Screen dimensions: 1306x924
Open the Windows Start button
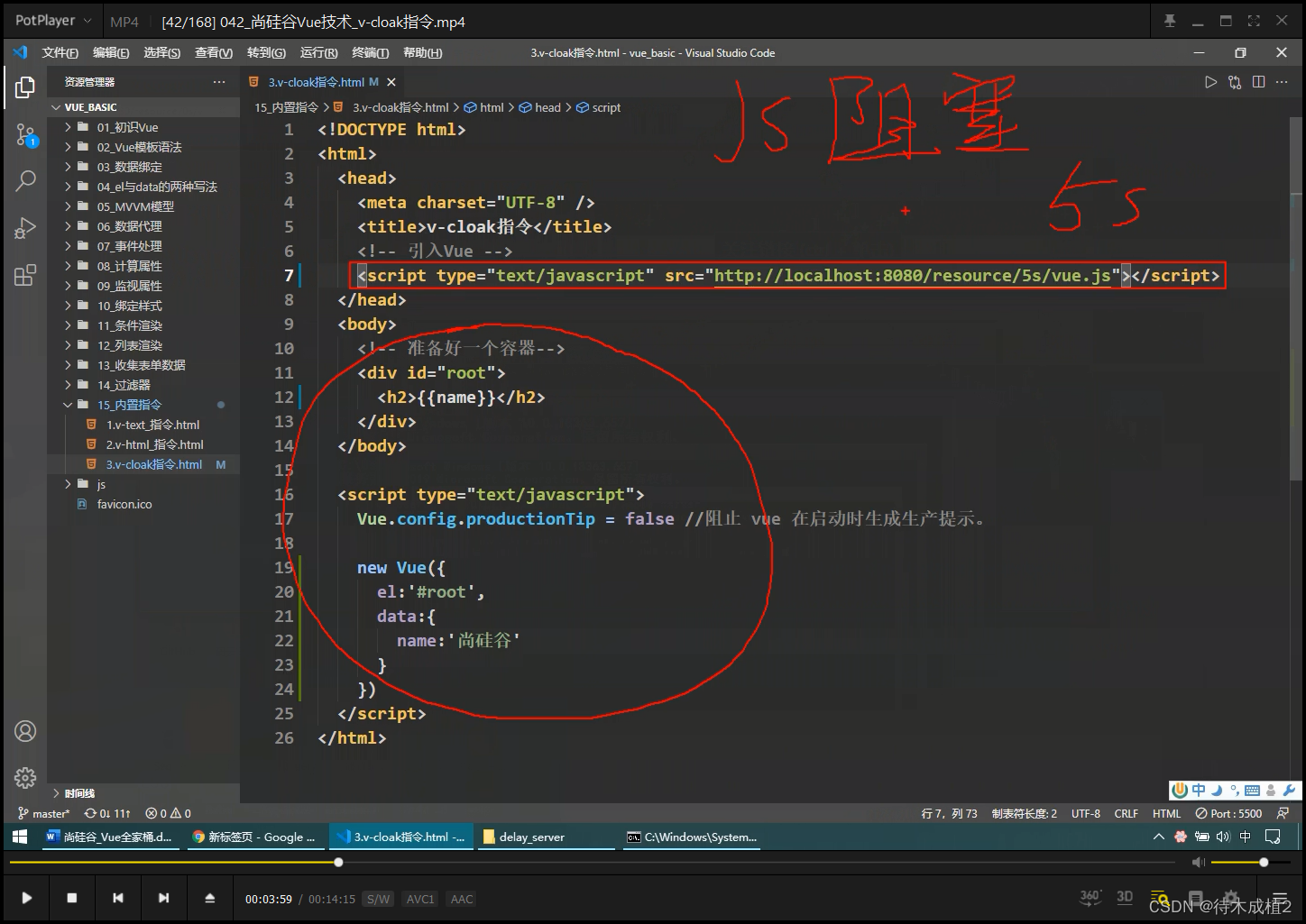20,837
